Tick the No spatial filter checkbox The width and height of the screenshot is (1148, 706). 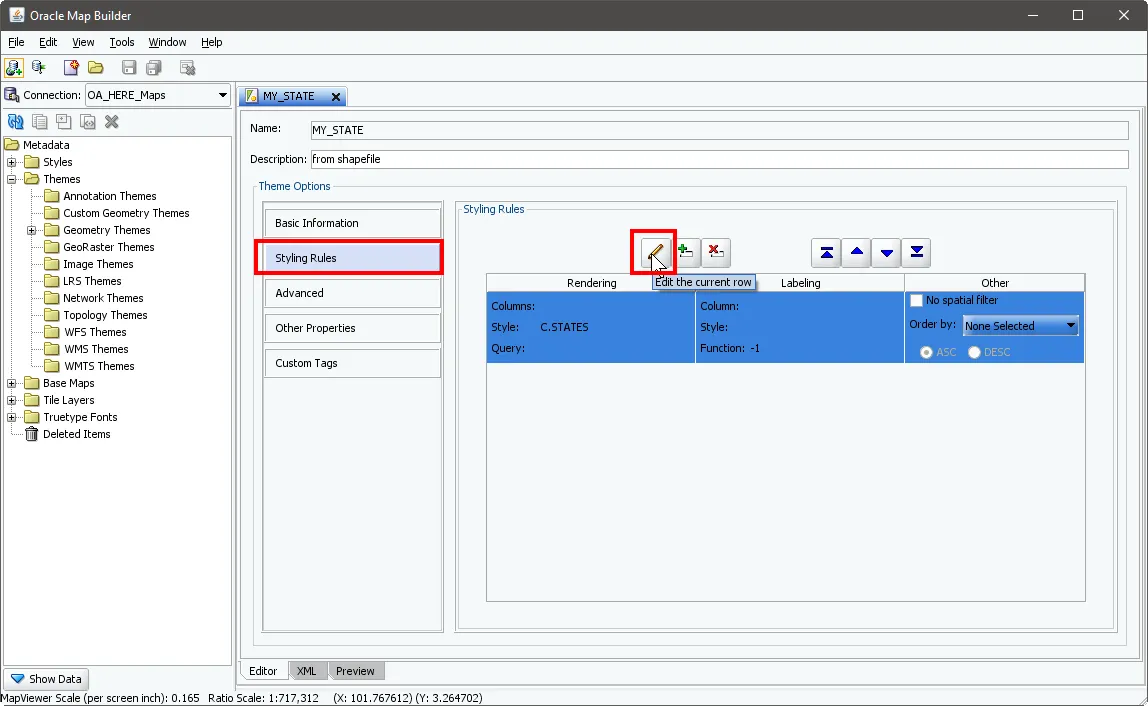916,300
